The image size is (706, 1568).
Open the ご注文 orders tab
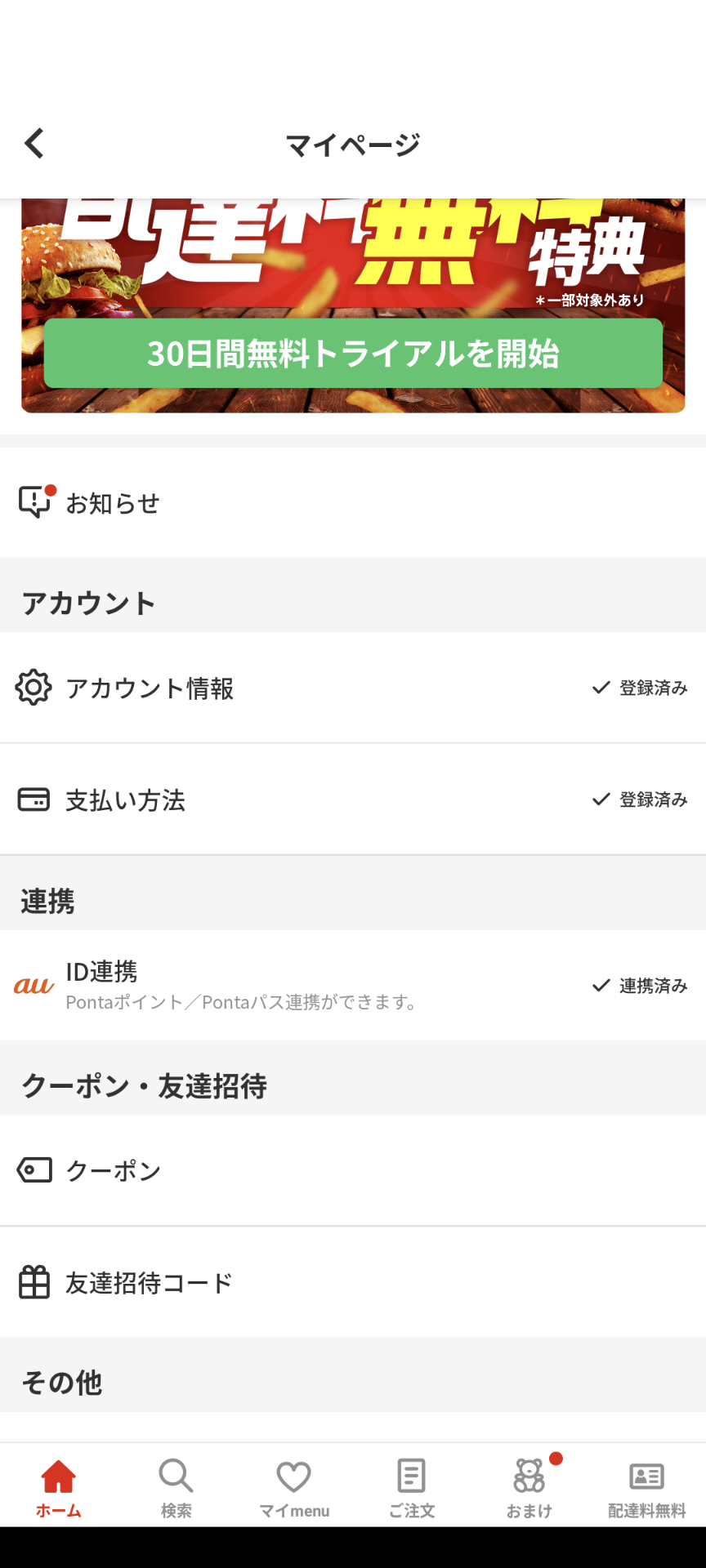pyautogui.click(x=411, y=1488)
